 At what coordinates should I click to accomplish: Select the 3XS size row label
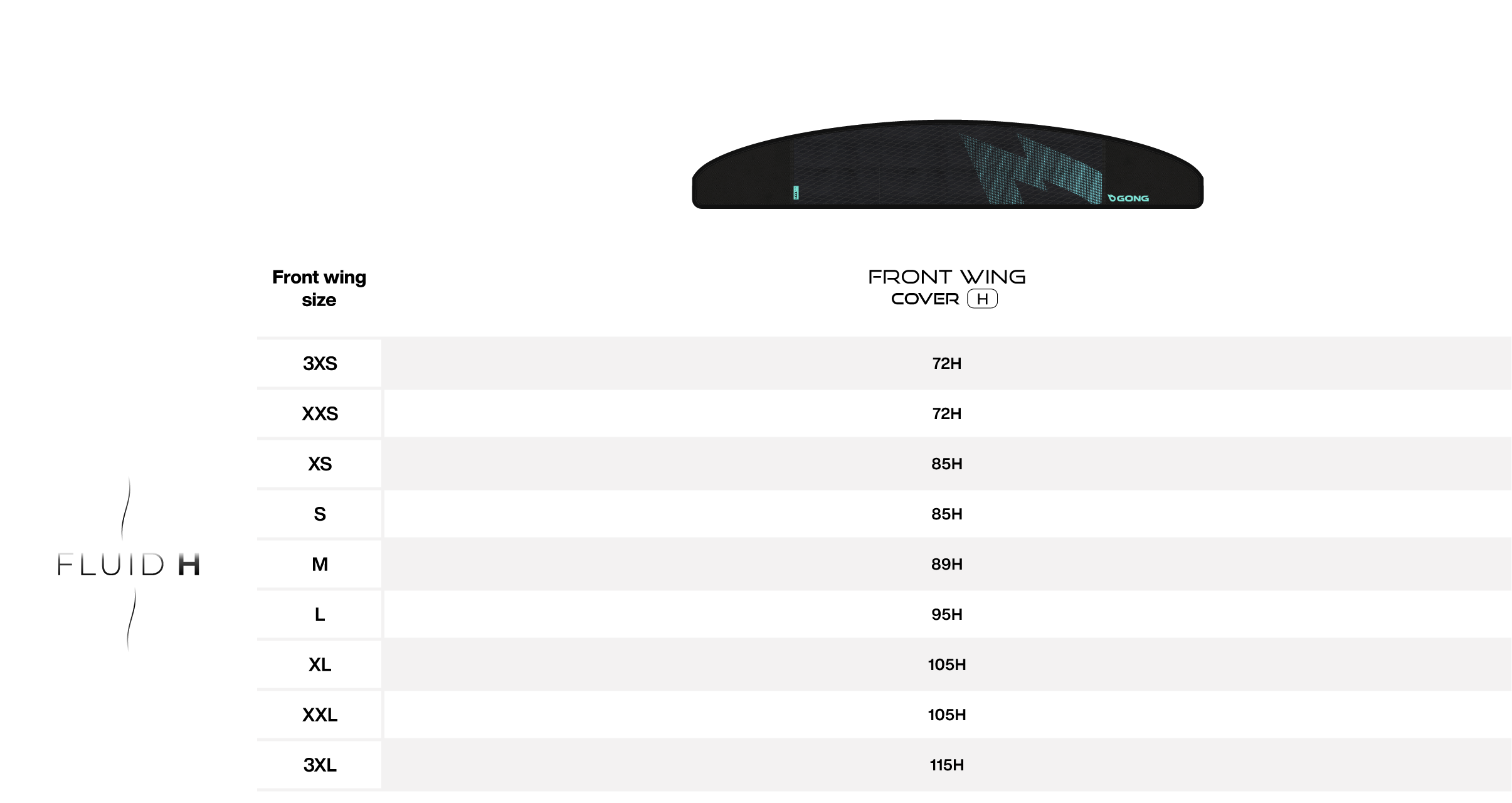[x=320, y=363]
